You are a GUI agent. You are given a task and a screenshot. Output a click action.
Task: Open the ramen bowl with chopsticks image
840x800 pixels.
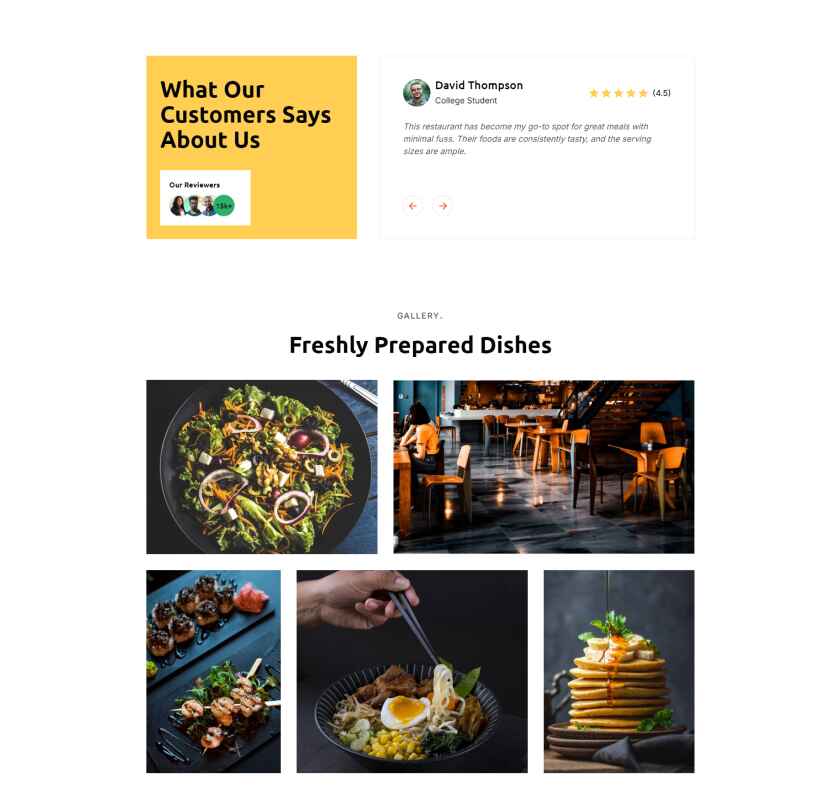pyautogui.click(x=412, y=671)
